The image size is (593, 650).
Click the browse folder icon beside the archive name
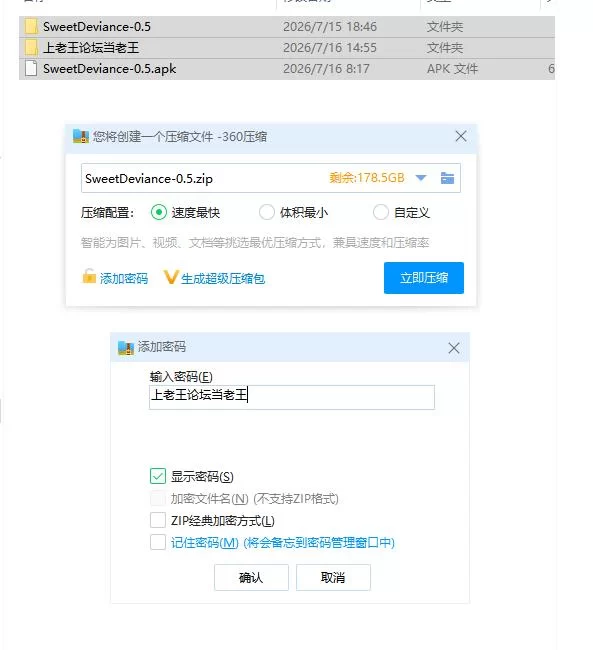coord(447,178)
